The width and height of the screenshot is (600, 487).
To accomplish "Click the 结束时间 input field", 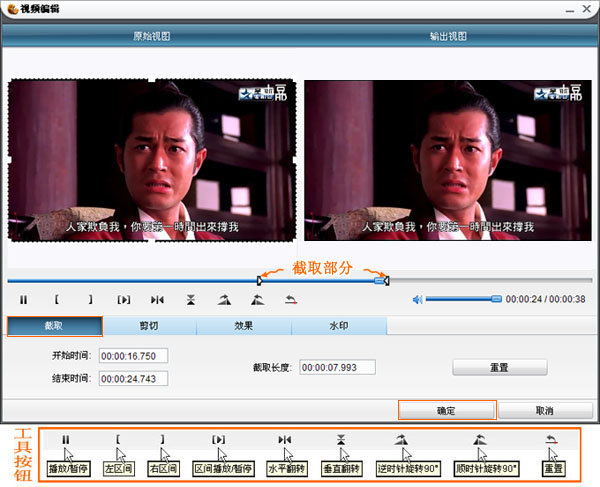I will click(x=133, y=379).
